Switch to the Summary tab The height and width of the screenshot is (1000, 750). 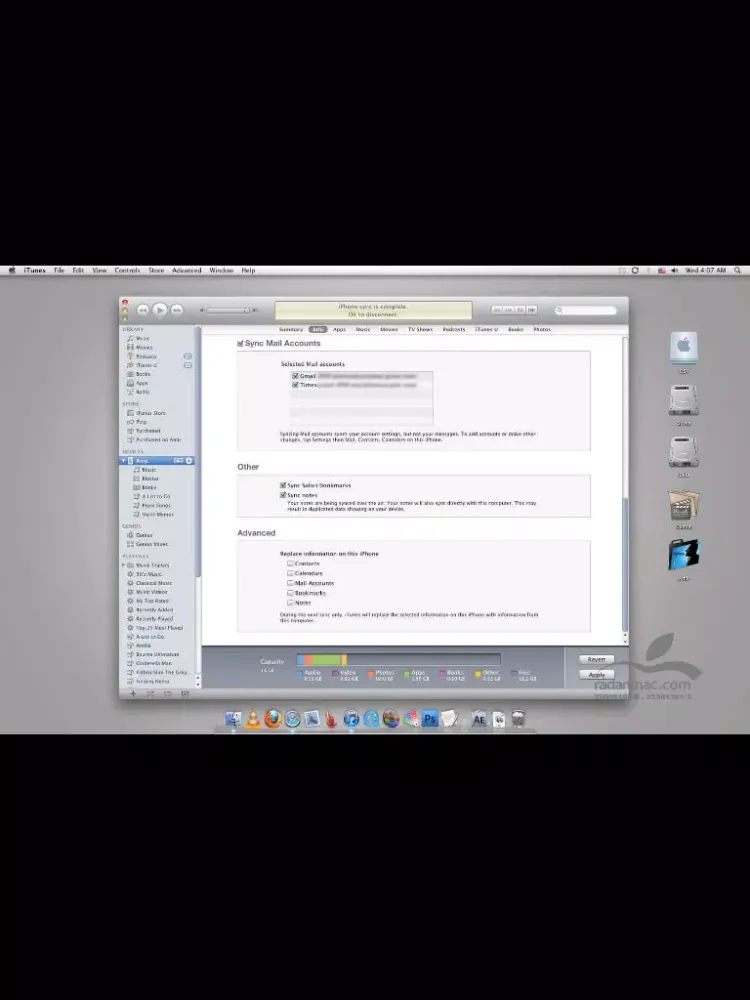coord(291,330)
